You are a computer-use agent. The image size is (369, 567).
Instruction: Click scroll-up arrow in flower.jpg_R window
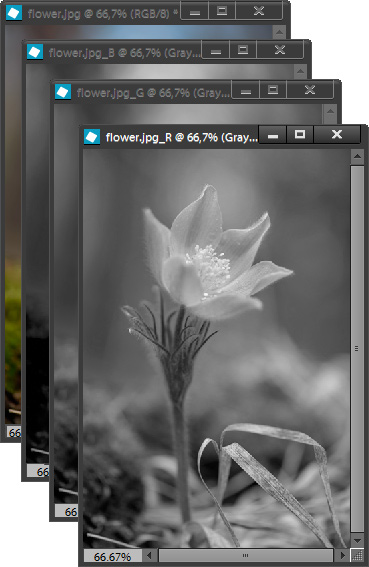coord(357,157)
